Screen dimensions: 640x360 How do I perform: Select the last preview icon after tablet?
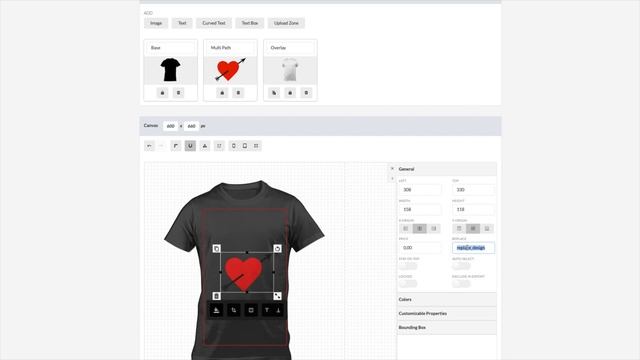[x=256, y=146]
